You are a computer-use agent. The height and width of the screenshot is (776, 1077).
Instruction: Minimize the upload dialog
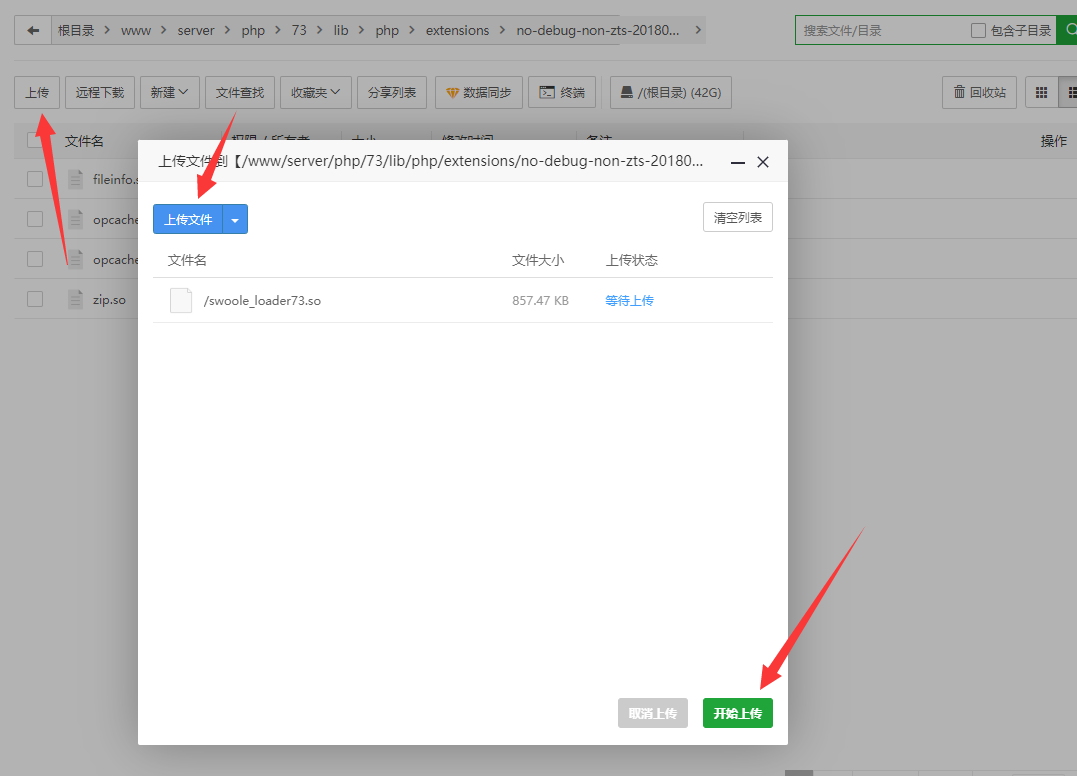[x=738, y=162]
